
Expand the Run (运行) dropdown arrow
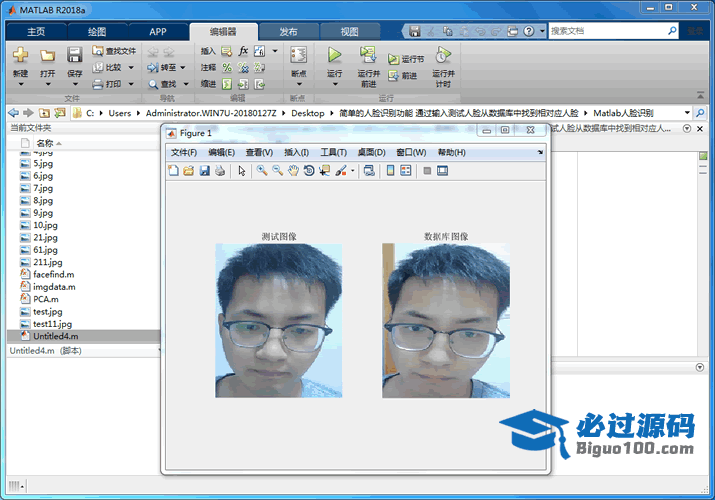[335, 84]
